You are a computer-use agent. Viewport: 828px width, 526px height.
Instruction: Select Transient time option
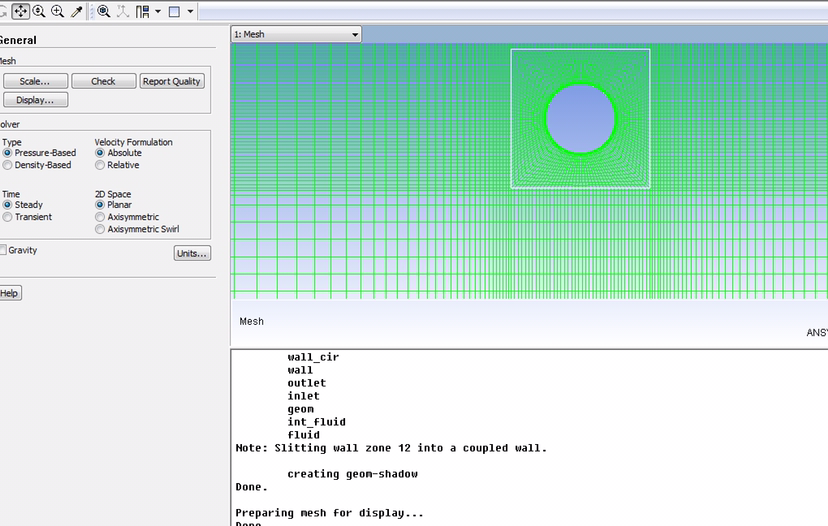(x=8, y=217)
